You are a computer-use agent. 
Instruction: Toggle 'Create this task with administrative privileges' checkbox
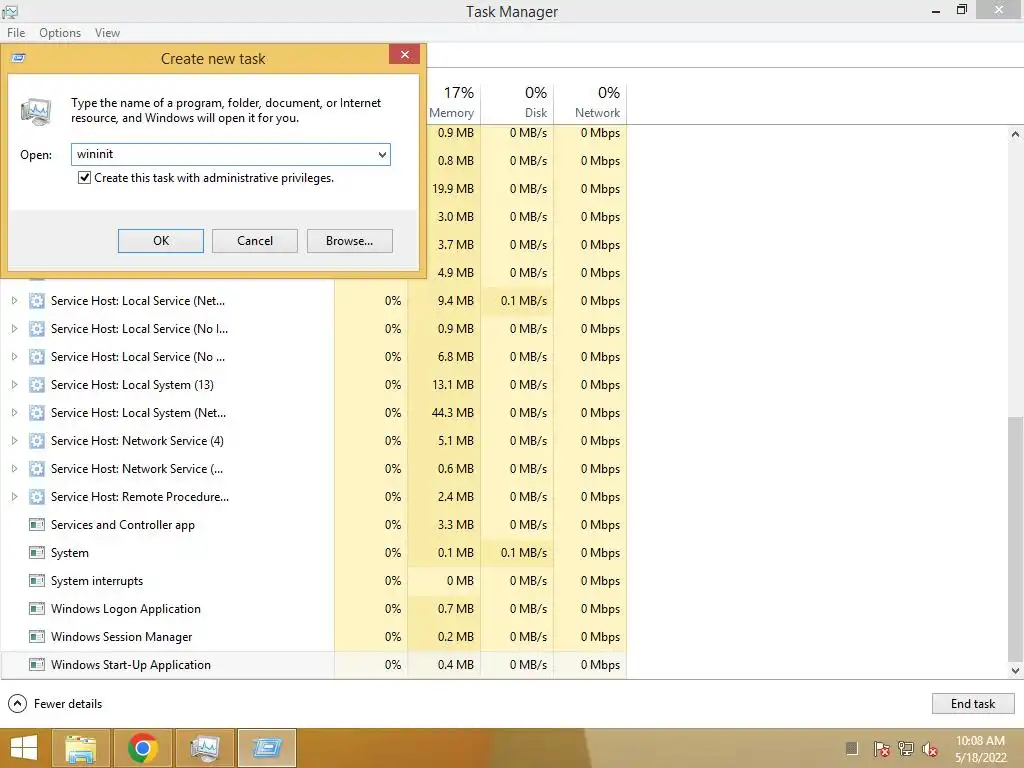[84, 178]
